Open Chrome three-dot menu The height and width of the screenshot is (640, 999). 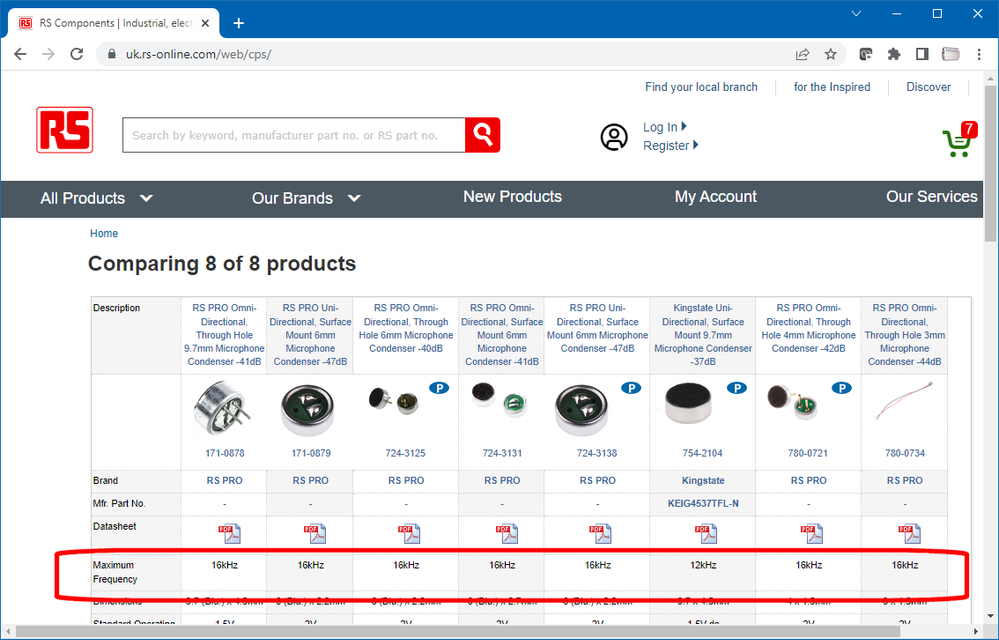(x=979, y=54)
